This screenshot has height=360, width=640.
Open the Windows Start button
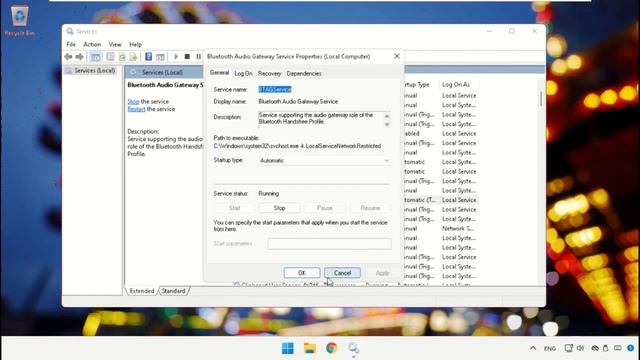(x=288, y=348)
